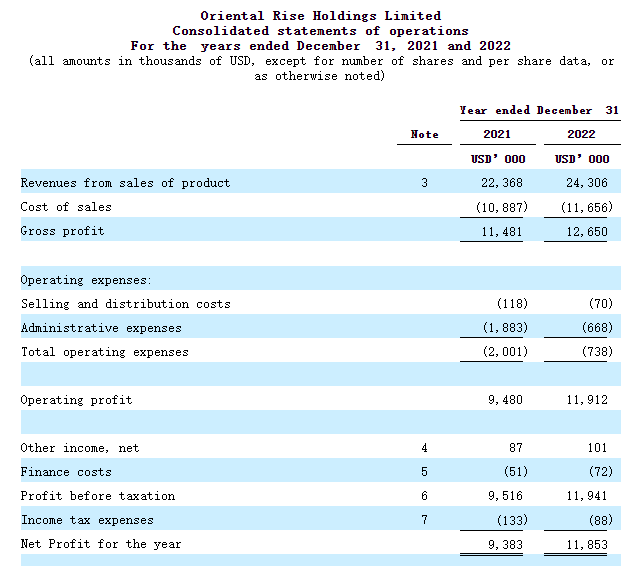Select income tax value (88)
The image size is (636, 566).
pos(601,520)
